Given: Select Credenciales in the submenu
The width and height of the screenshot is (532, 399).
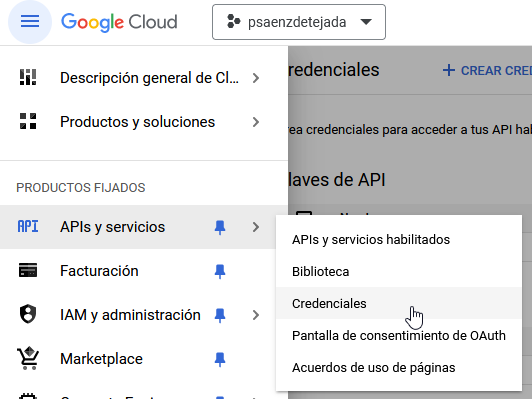Looking at the screenshot, I should tap(399, 303).
